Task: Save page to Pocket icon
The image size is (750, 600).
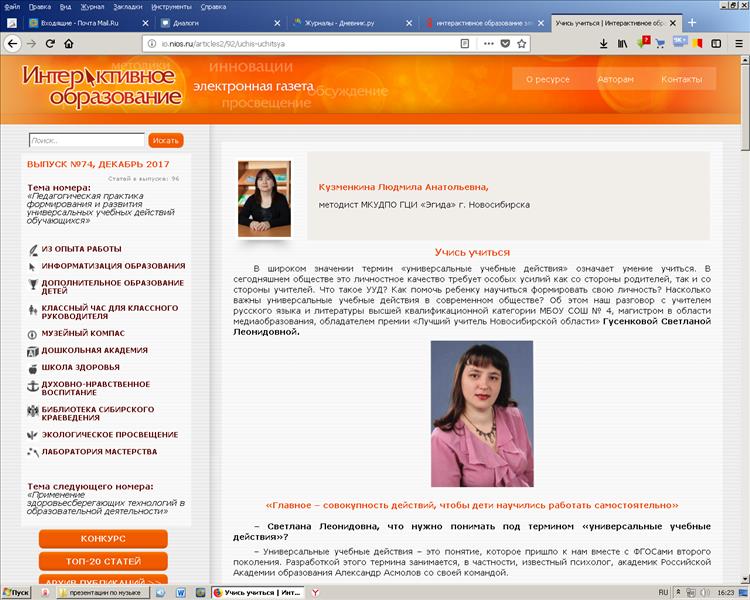Action: pyautogui.click(x=505, y=44)
